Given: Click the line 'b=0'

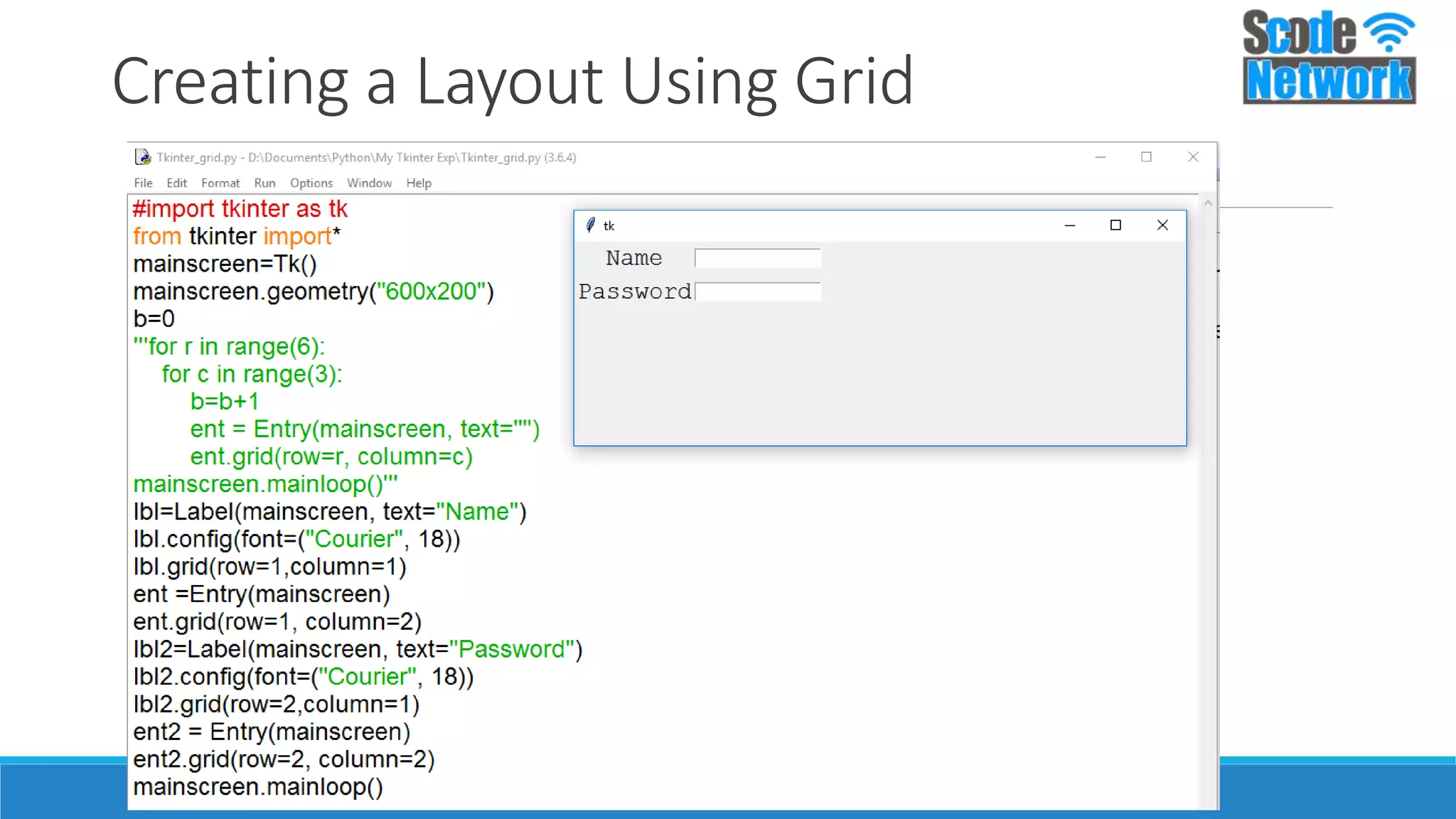Looking at the screenshot, I should (x=154, y=318).
